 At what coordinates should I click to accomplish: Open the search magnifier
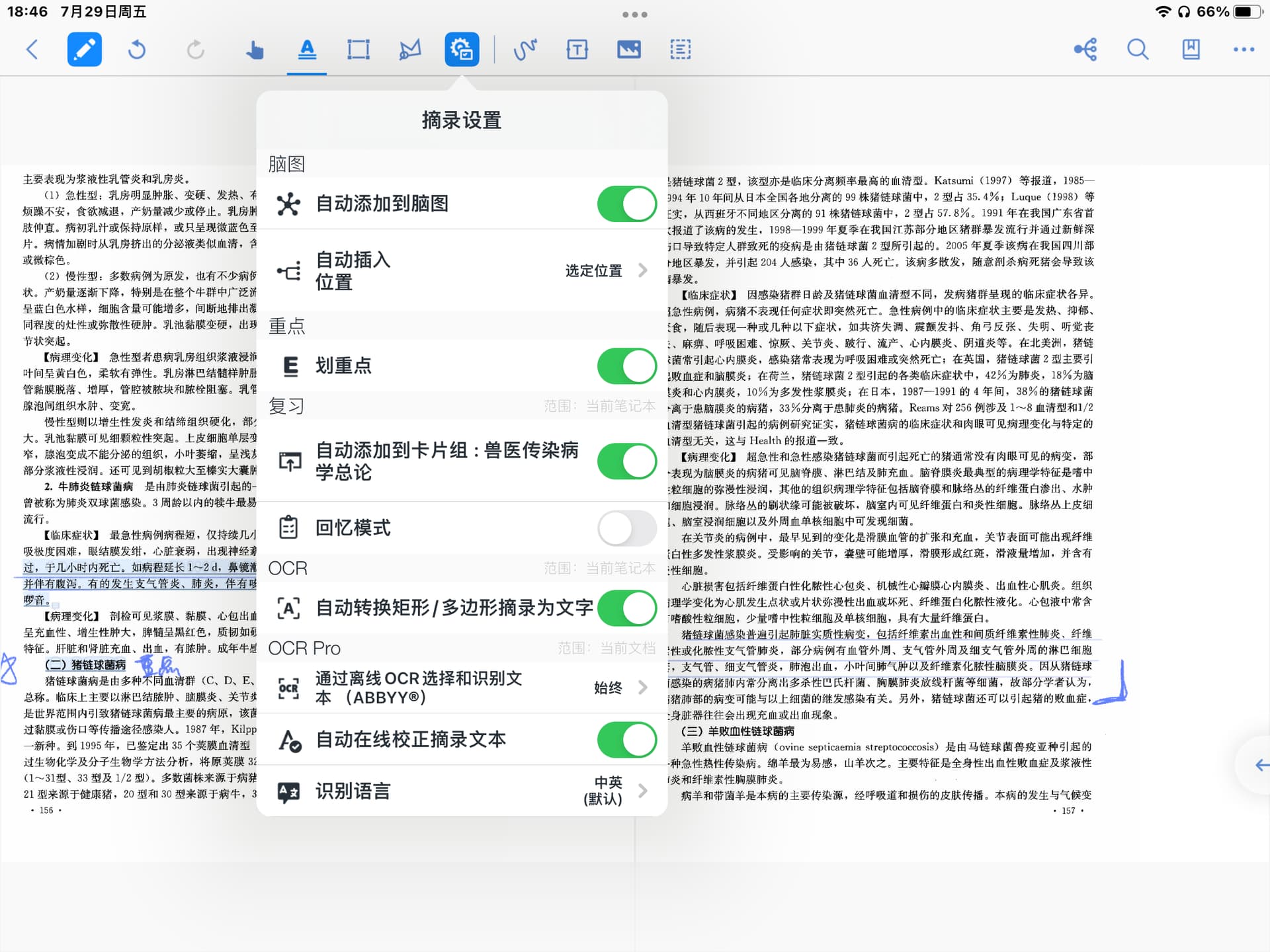point(1138,50)
